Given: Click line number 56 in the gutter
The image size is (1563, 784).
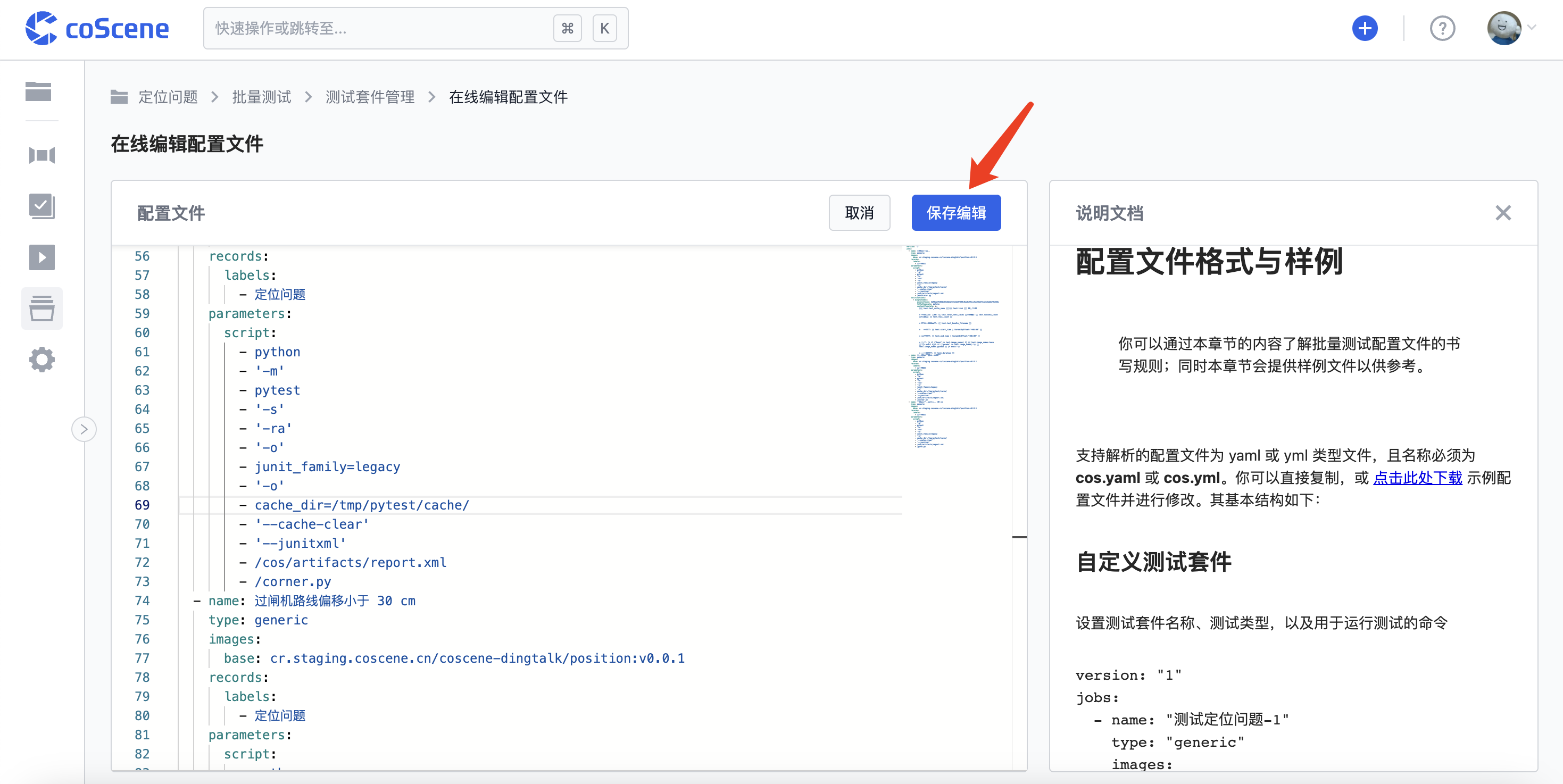Looking at the screenshot, I should coord(142,256).
